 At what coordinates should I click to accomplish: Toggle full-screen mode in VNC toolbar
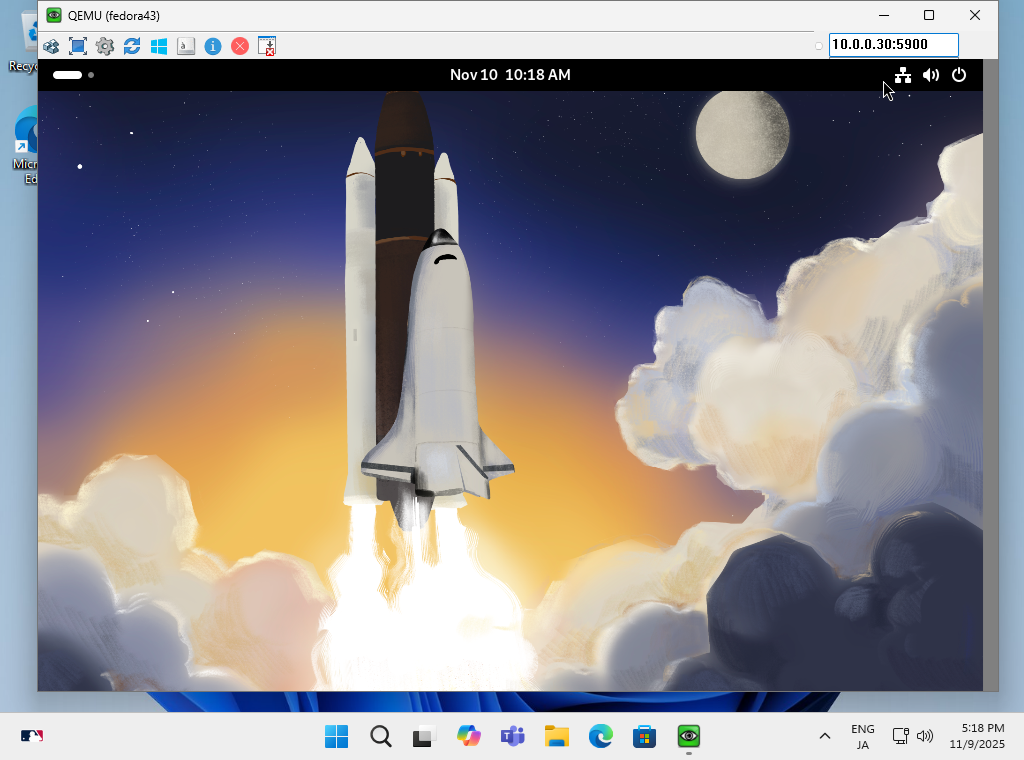pyautogui.click(x=78, y=46)
